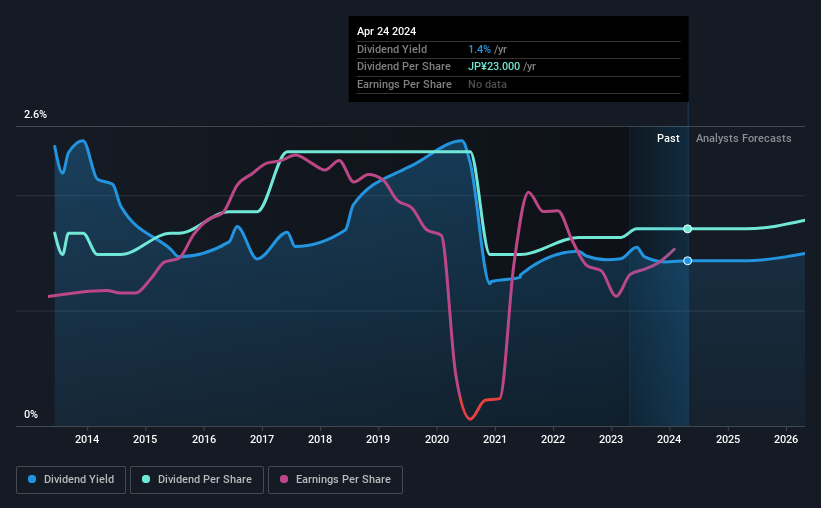821x508 pixels.
Task: Click the 2023 label on the time axis
Action: (611, 439)
